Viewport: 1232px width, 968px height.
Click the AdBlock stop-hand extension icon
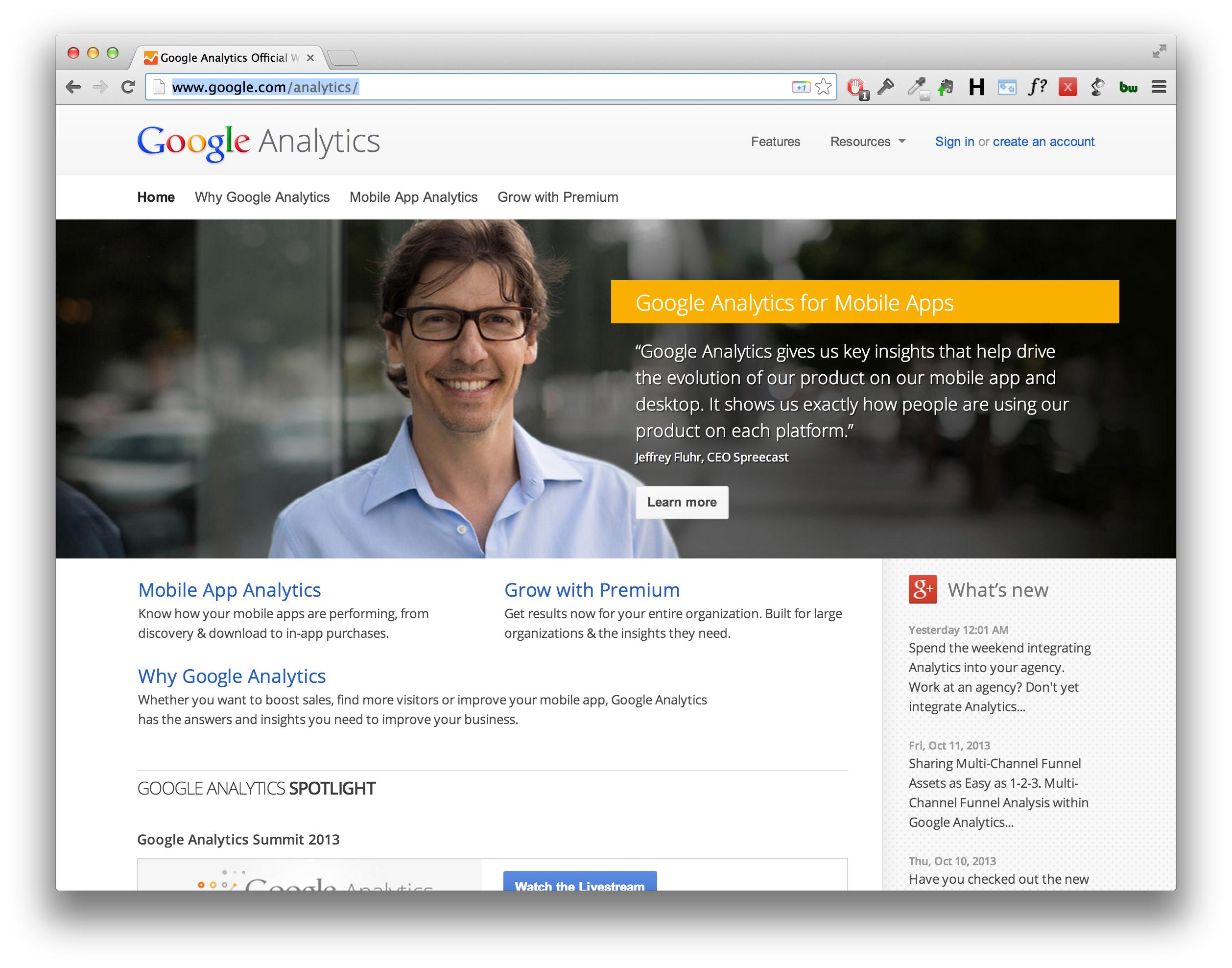tap(855, 87)
